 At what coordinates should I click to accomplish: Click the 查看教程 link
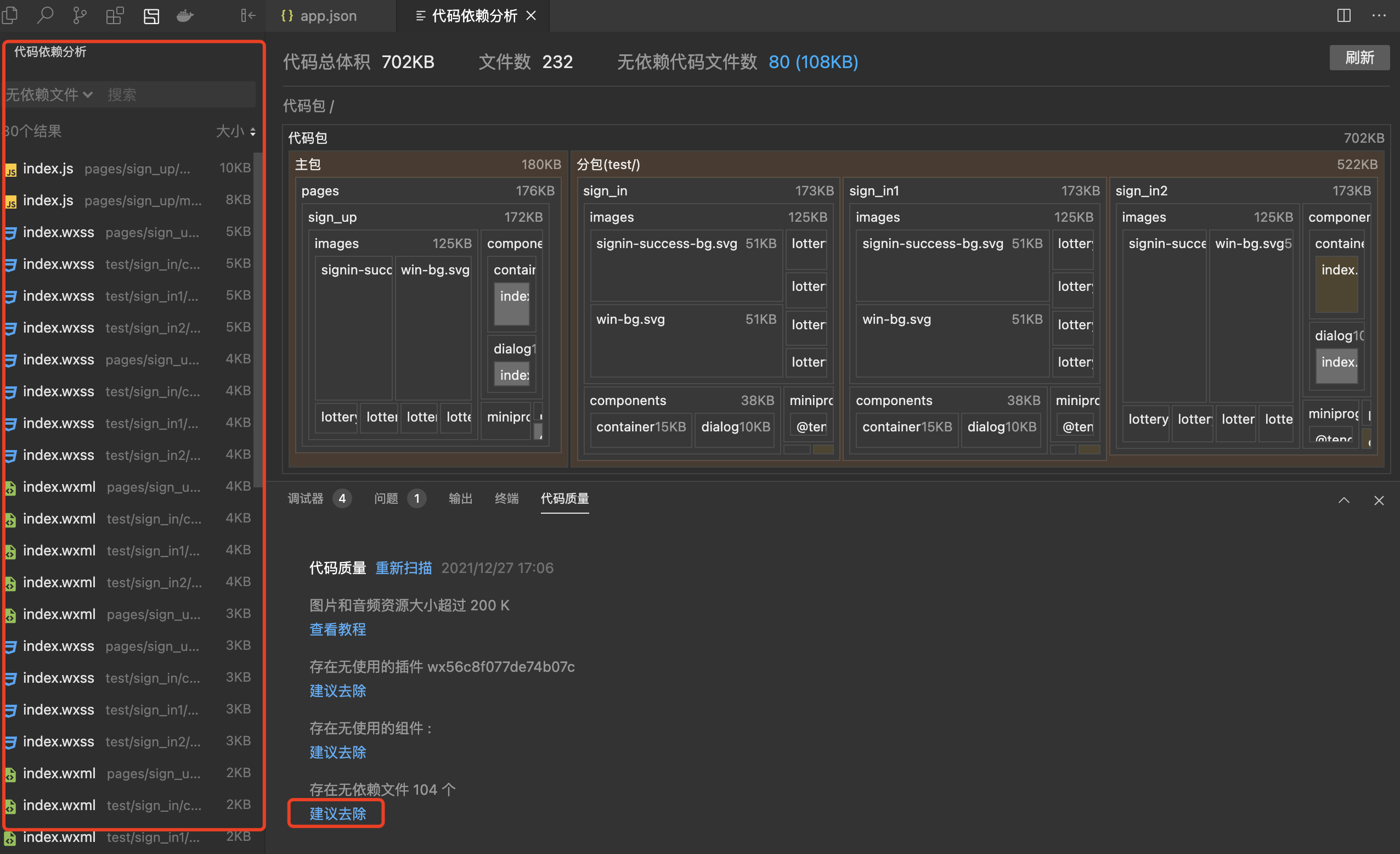point(337,629)
